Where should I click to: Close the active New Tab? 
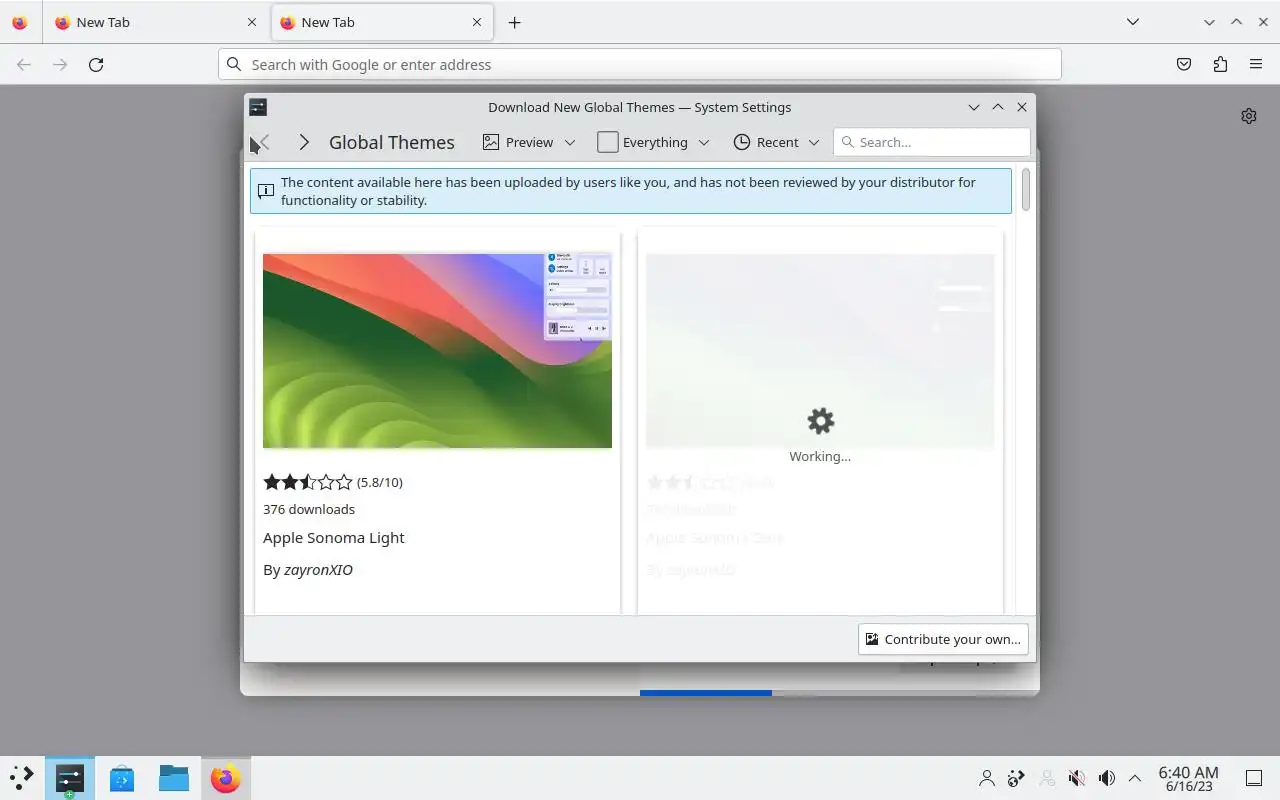[x=477, y=22]
